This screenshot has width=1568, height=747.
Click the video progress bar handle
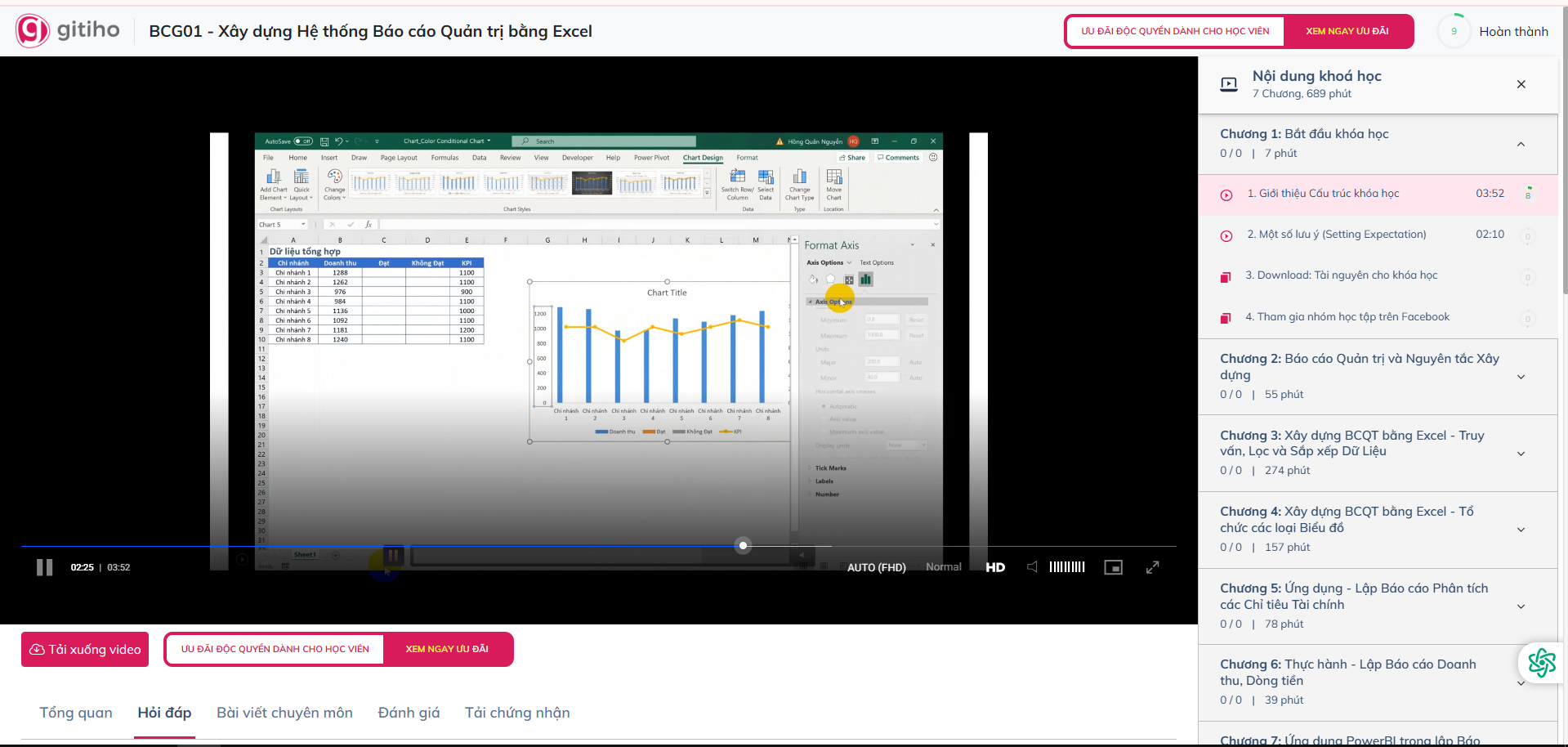743,545
